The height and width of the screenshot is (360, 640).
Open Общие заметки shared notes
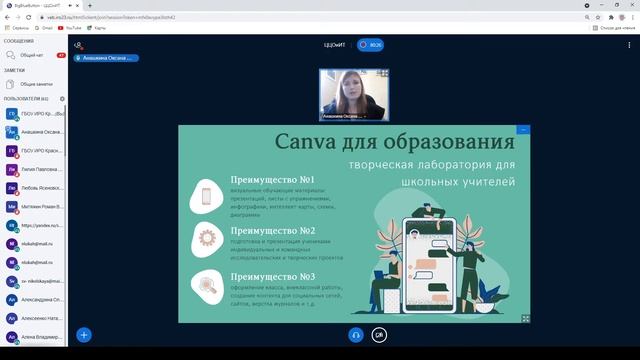[34, 84]
